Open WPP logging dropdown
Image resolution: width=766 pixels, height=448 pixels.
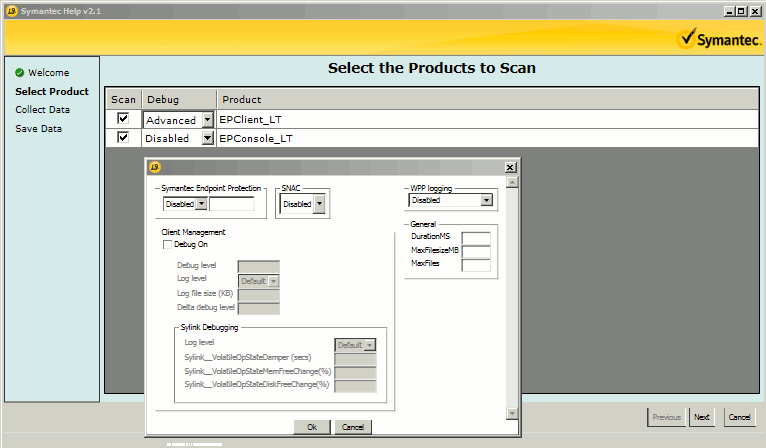coord(486,200)
